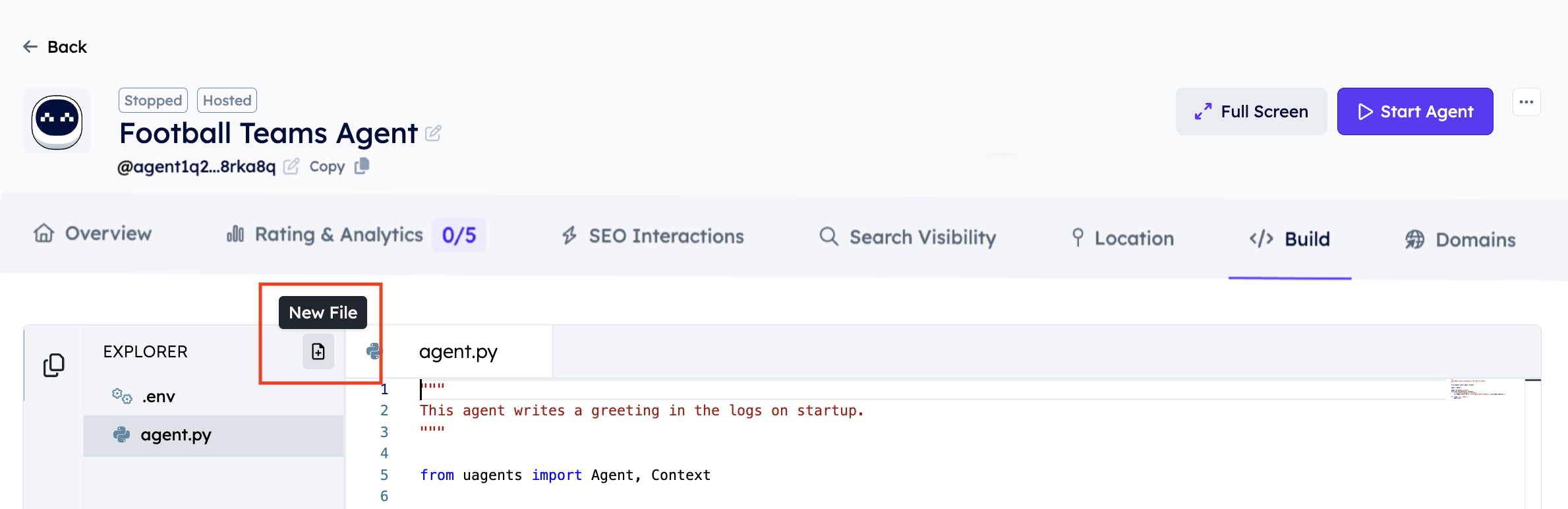Click the New File icon in Explorer
Image resolution: width=1568 pixels, height=509 pixels.
tap(318, 351)
